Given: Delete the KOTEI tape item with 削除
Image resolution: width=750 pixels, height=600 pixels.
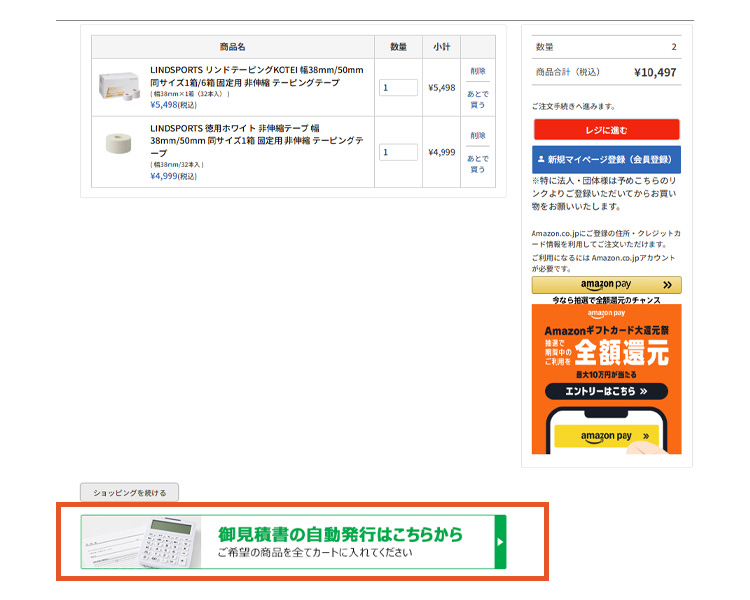Looking at the screenshot, I should pyautogui.click(x=478, y=71).
